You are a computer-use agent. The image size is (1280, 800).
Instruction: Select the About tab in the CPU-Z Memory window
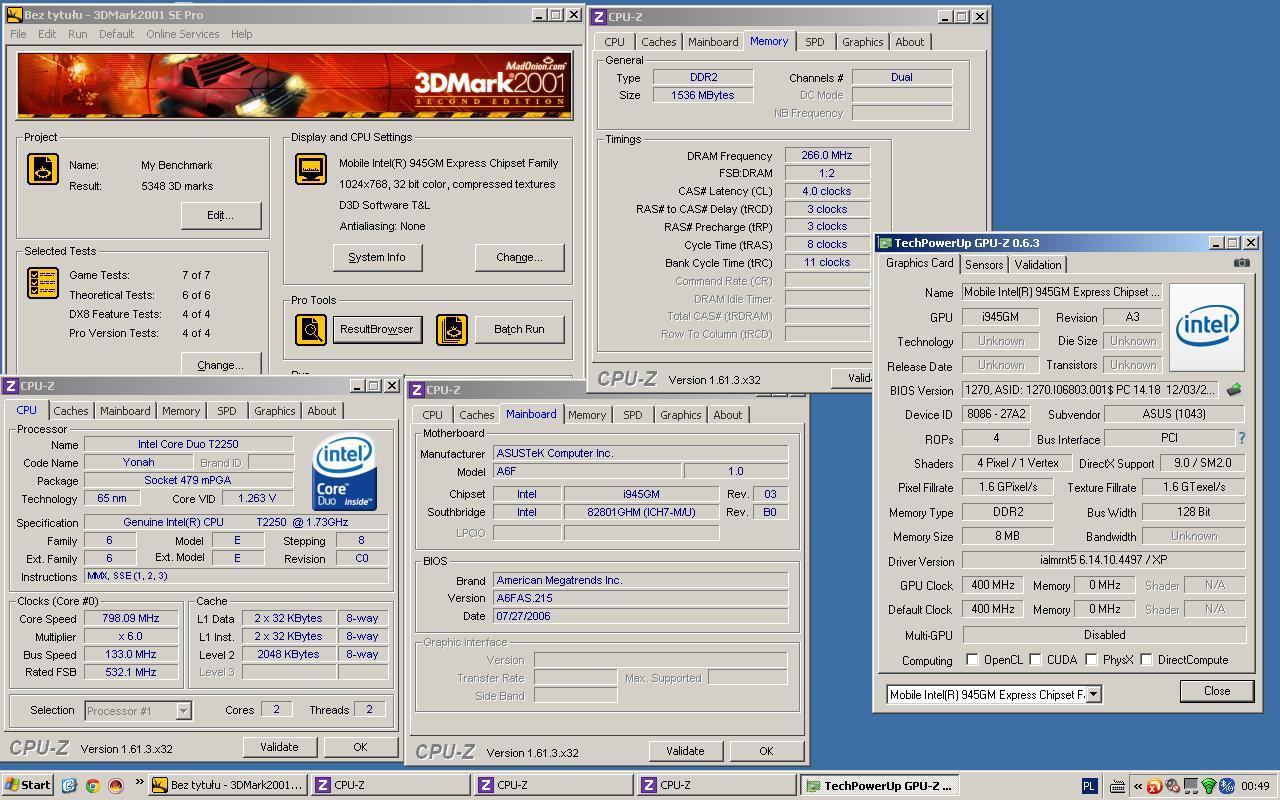tap(910, 42)
